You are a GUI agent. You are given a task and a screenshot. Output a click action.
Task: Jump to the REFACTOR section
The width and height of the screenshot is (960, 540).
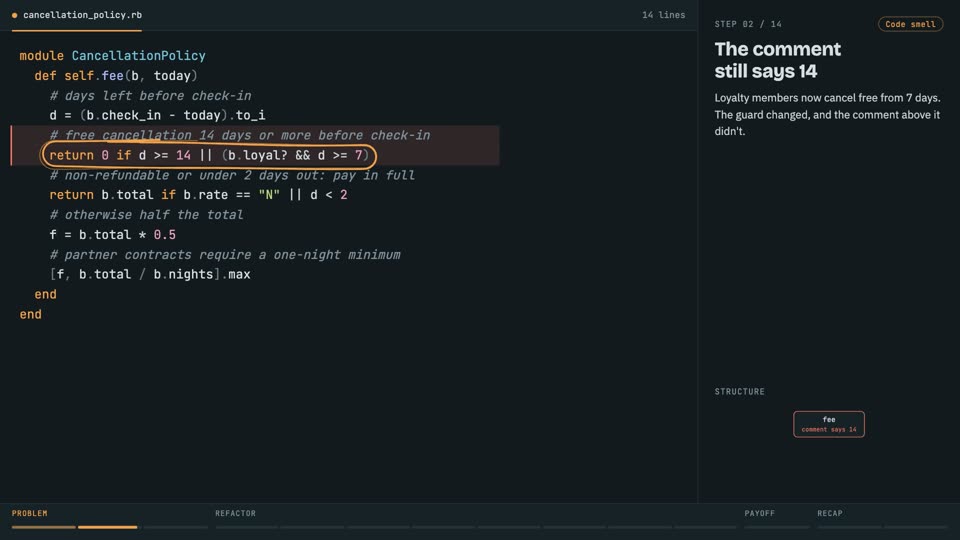click(x=235, y=514)
